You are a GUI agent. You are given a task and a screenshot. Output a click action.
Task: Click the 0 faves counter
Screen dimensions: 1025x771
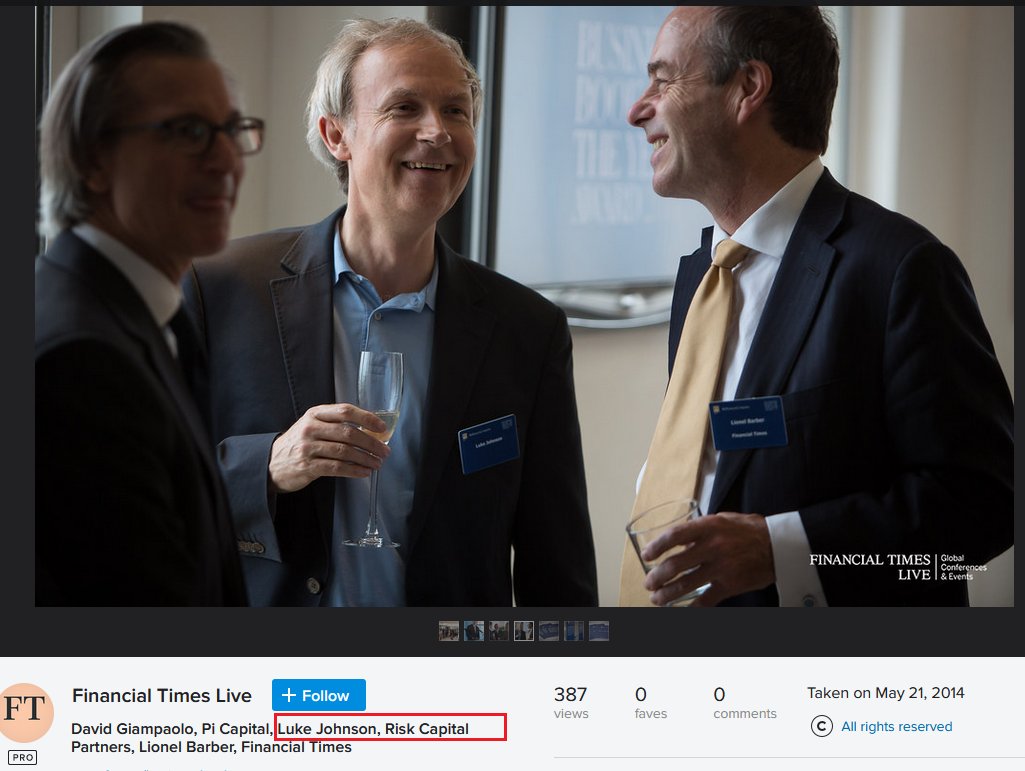click(641, 702)
